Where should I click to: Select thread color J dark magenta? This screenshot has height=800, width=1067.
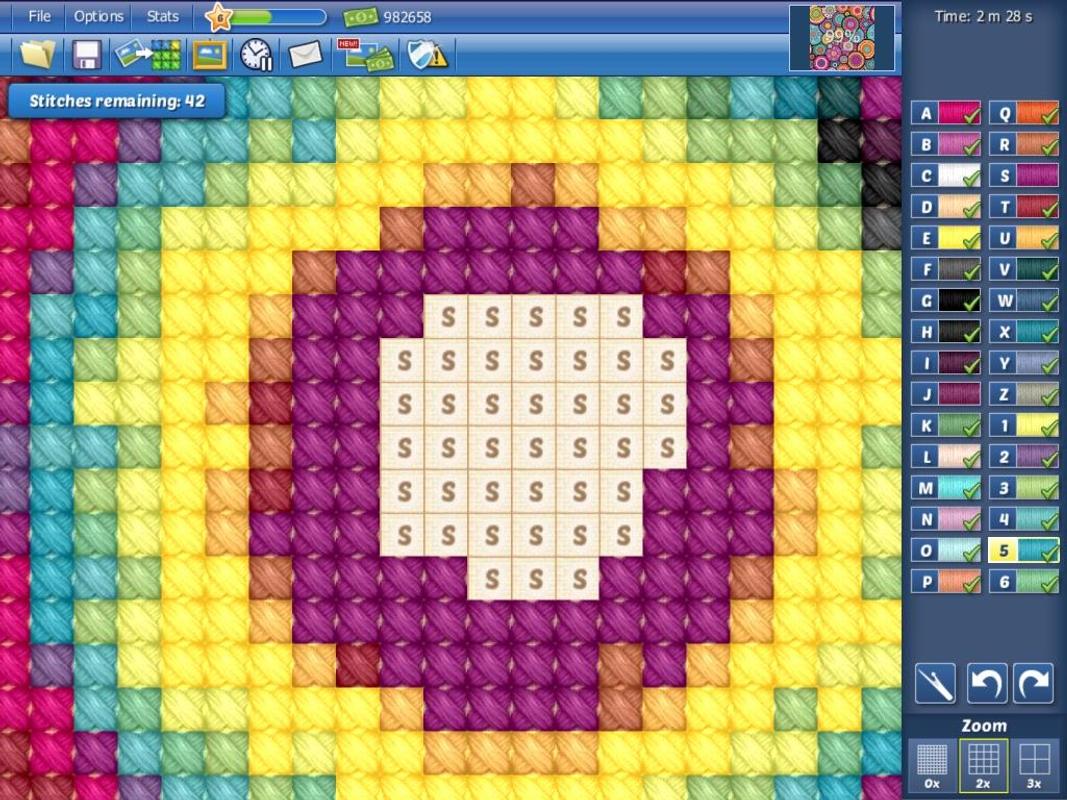coord(946,394)
